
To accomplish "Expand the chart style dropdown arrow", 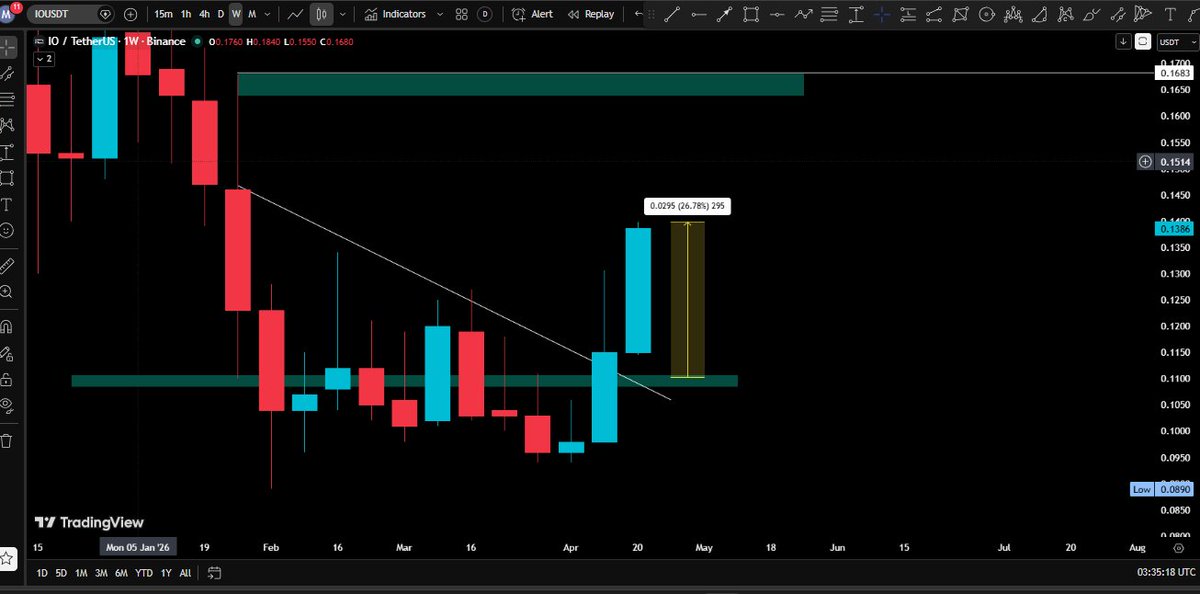I will coord(344,14).
